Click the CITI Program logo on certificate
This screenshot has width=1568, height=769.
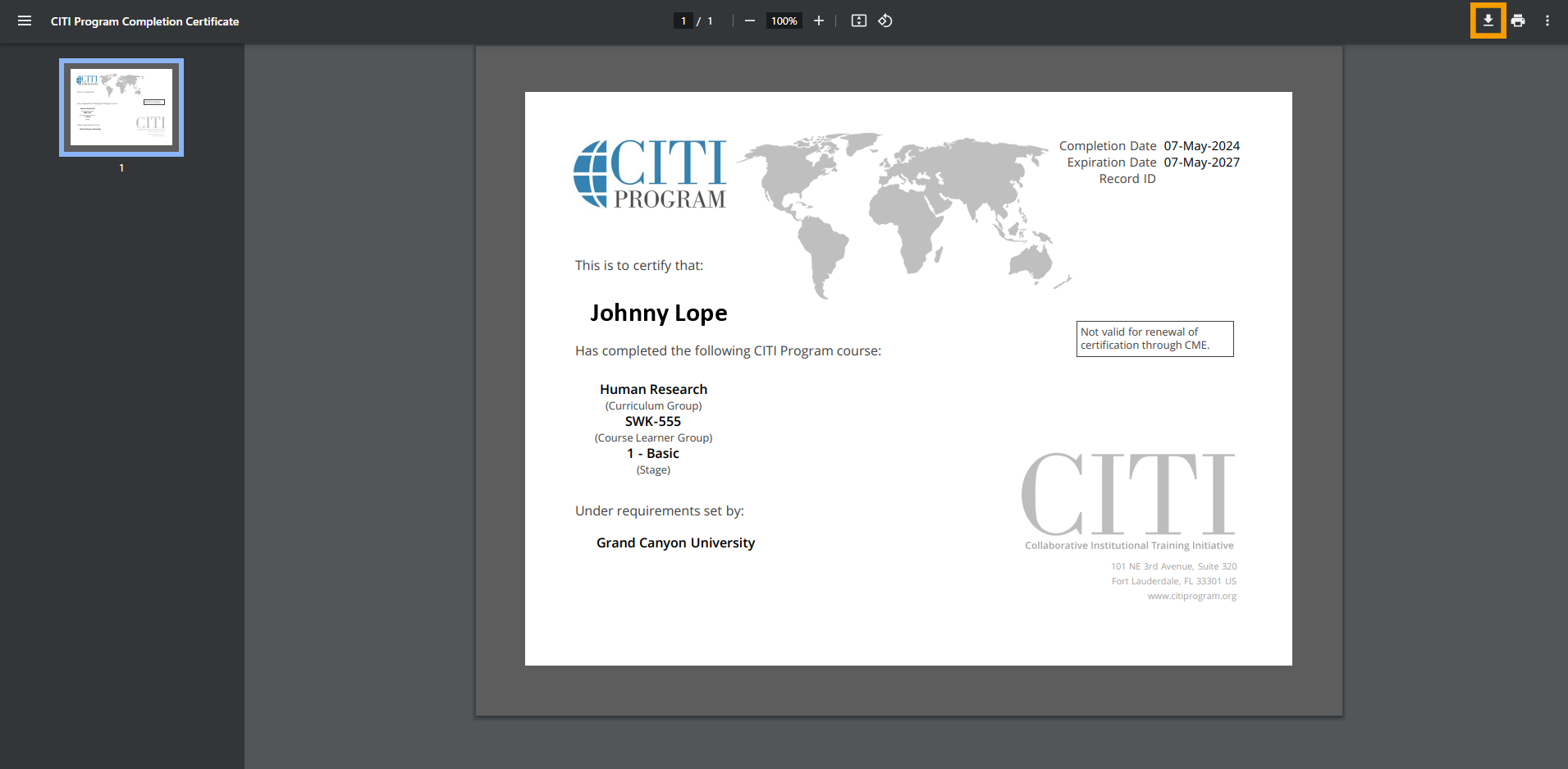(x=650, y=174)
